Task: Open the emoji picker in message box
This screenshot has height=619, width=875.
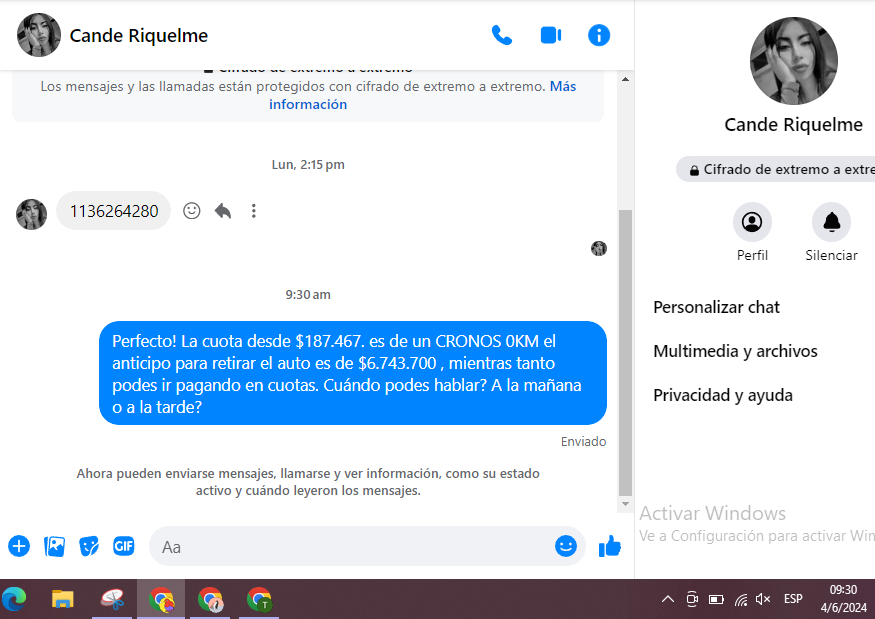Action: tap(565, 545)
